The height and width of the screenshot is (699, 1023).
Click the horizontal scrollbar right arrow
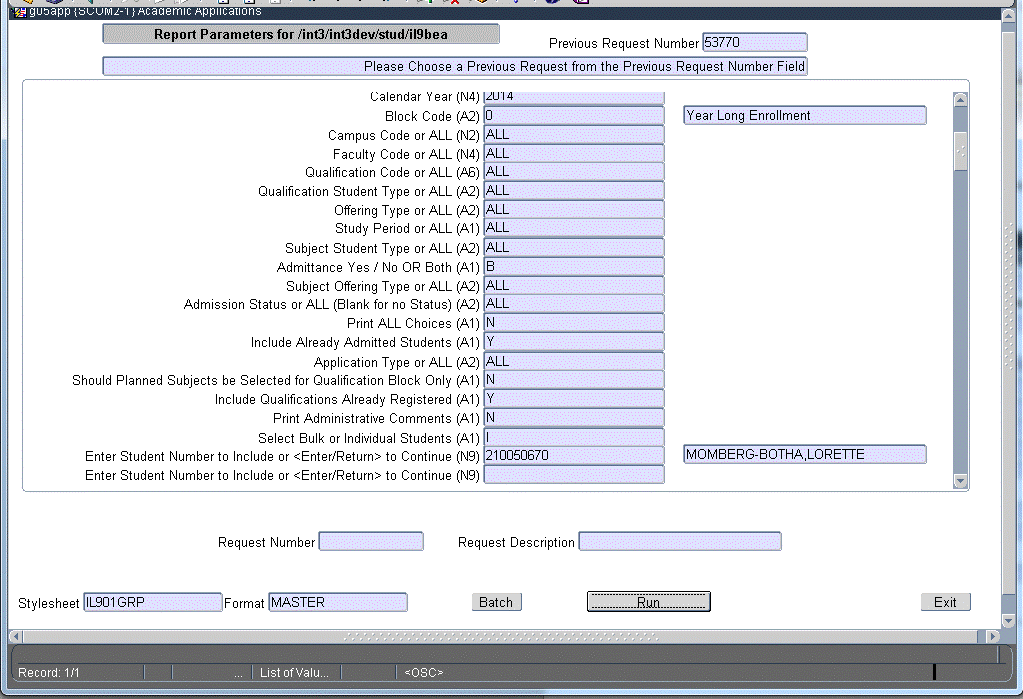click(x=992, y=636)
